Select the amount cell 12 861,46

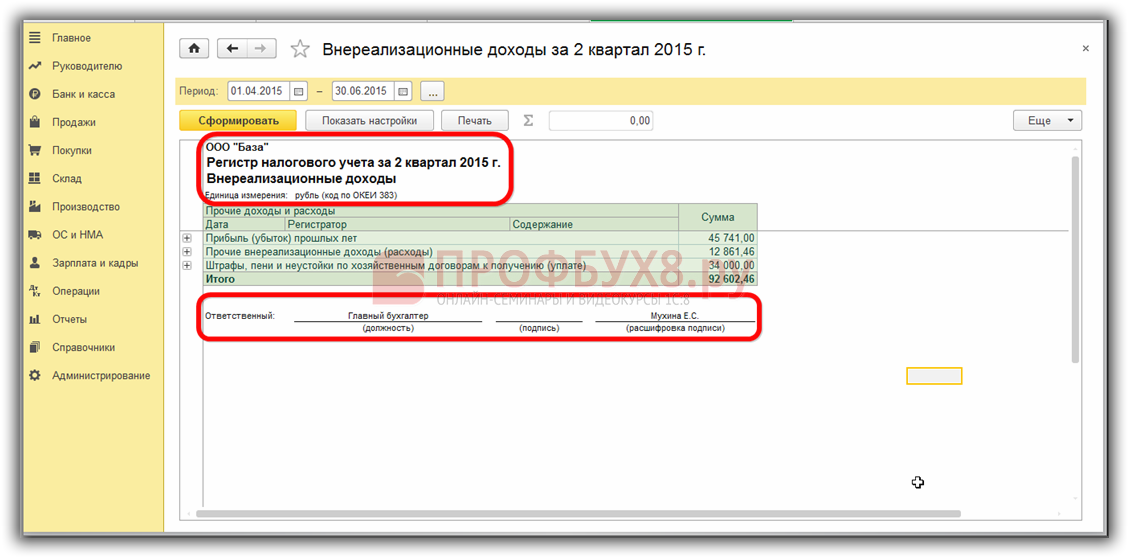click(x=718, y=251)
